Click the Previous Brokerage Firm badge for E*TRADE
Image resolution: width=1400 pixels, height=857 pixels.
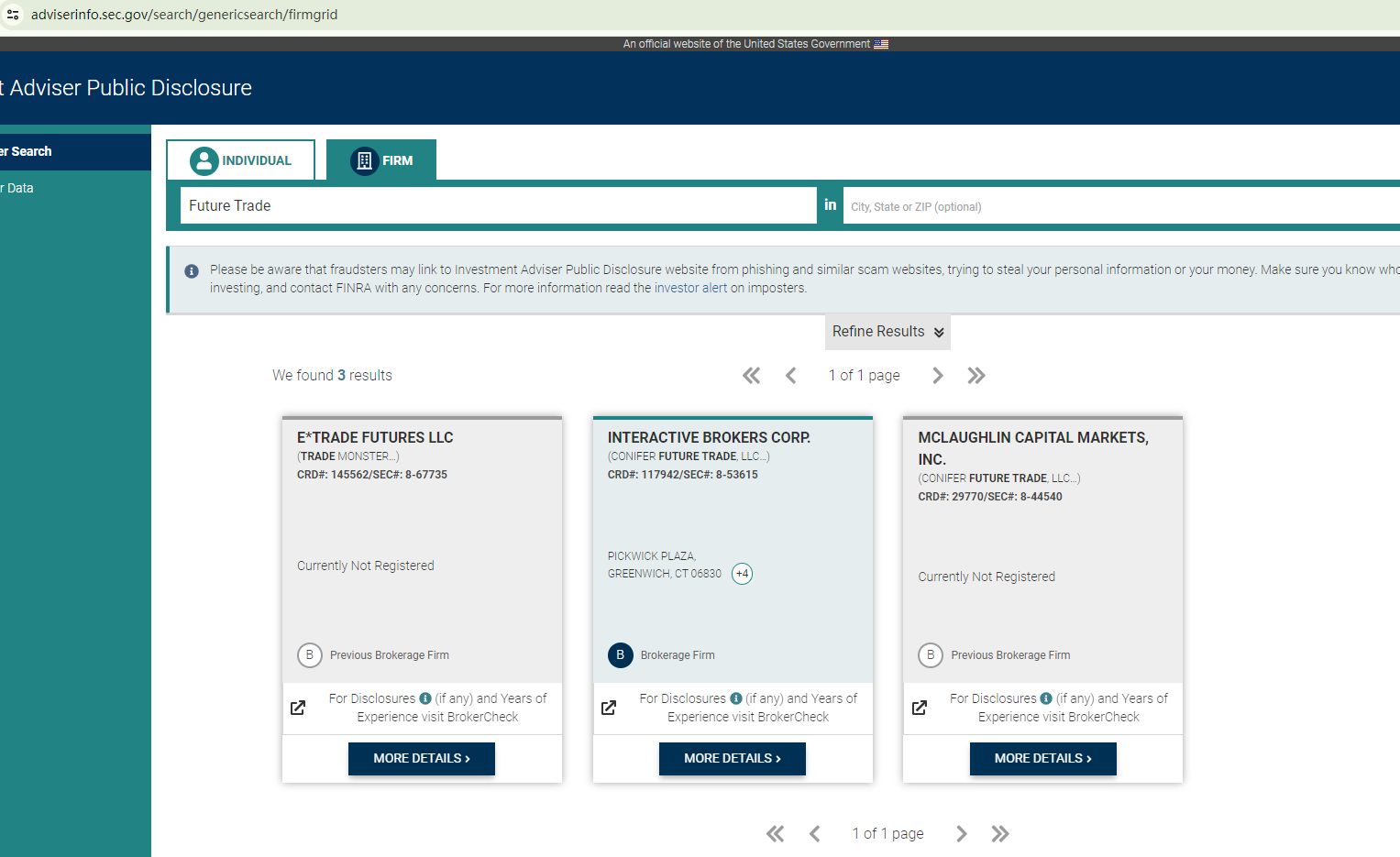[x=373, y=655]
